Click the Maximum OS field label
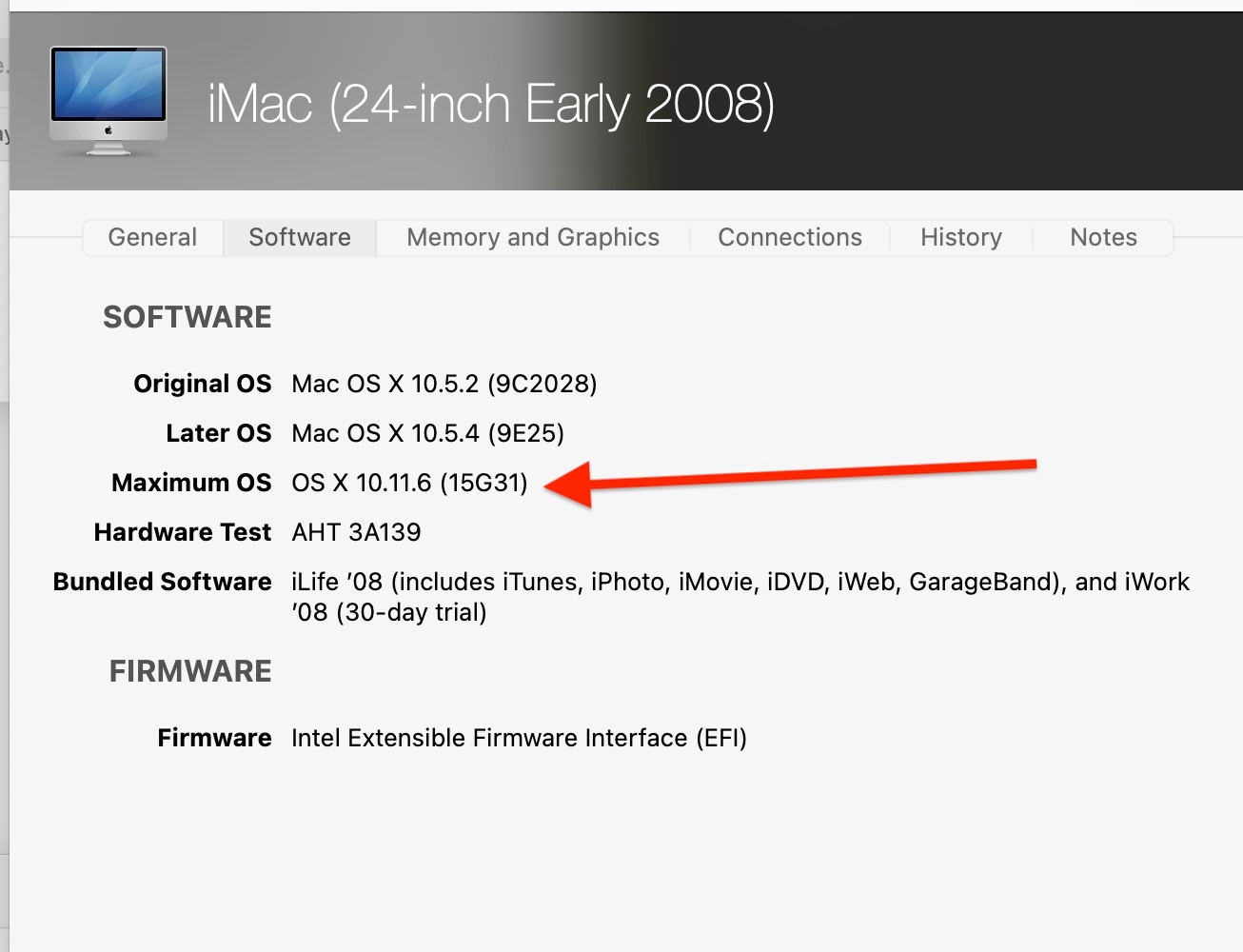 pyautogui.click(x=191, y=483)
